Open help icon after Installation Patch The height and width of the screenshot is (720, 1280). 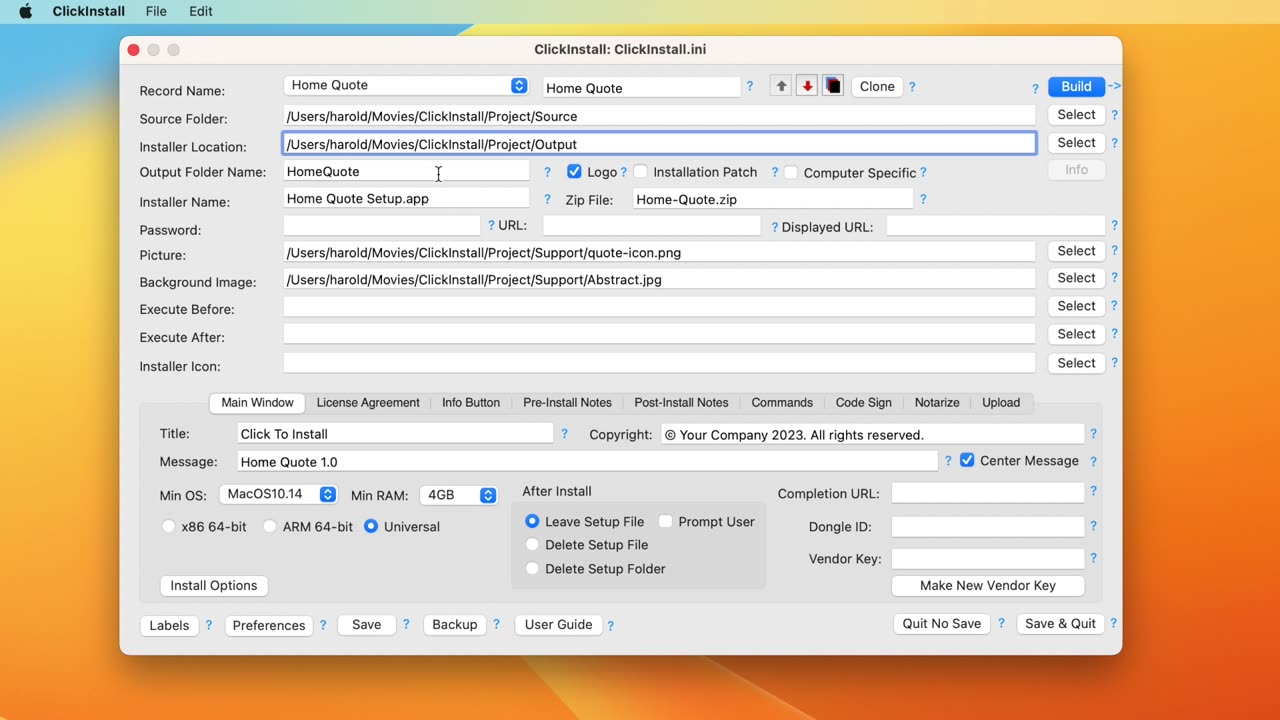tap(774, 172)
